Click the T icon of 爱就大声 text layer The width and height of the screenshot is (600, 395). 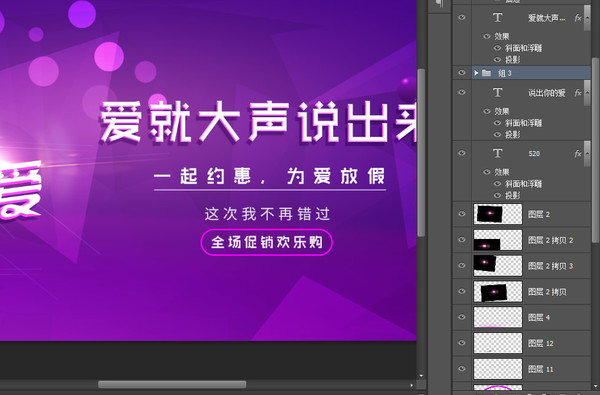coord(497,18)
